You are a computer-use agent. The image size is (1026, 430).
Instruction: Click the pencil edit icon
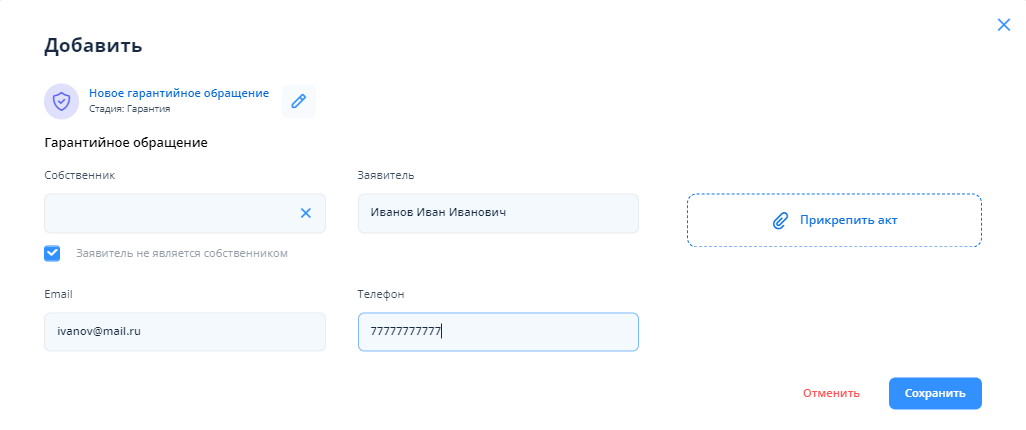[x=298, y=101]
